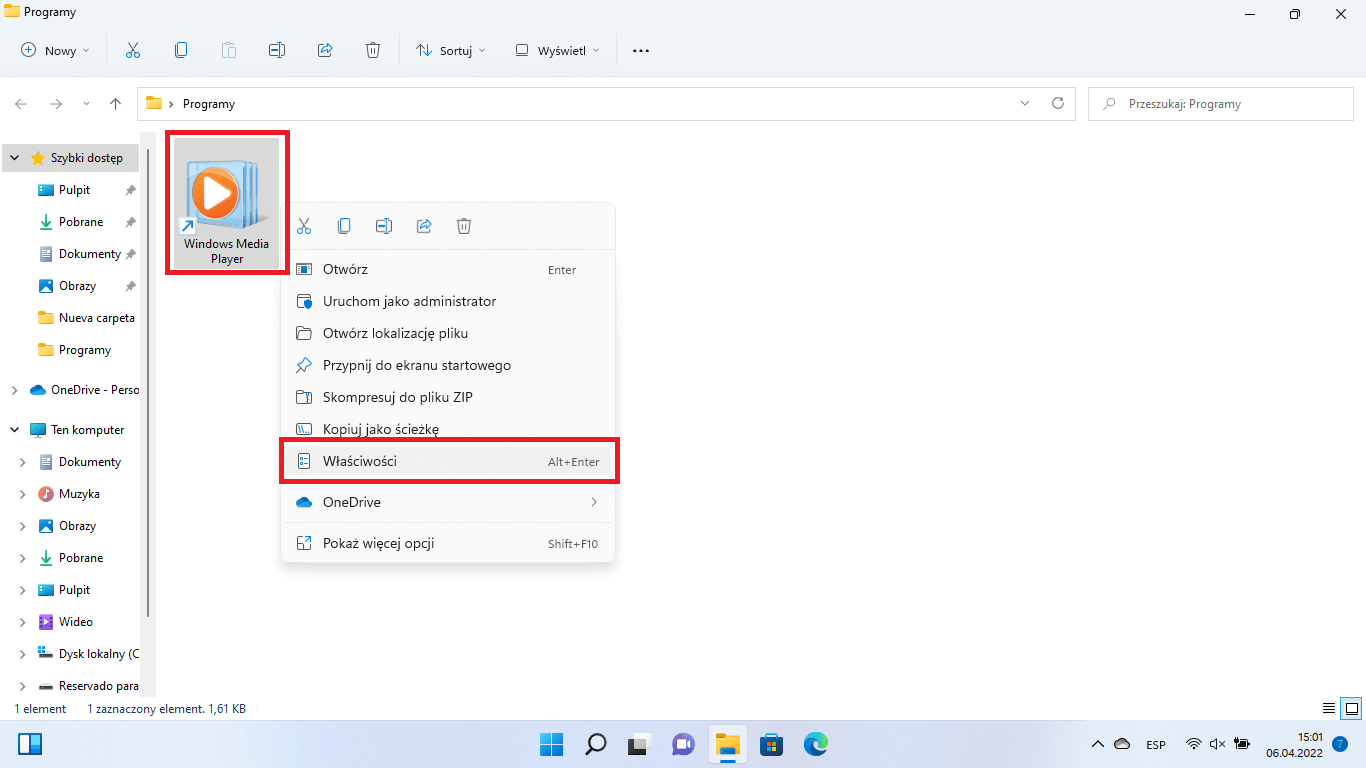Choose Kopiuj jako ścieżkę
Viewport: 1366px width, 768px height.
(448, 429)
